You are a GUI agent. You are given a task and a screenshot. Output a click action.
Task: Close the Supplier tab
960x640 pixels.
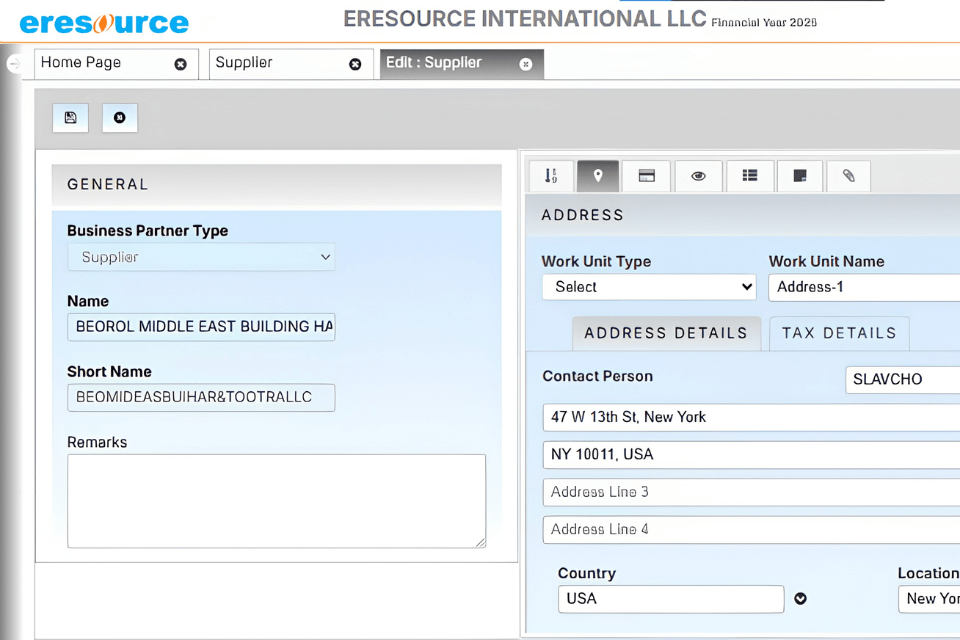(355, 64)
